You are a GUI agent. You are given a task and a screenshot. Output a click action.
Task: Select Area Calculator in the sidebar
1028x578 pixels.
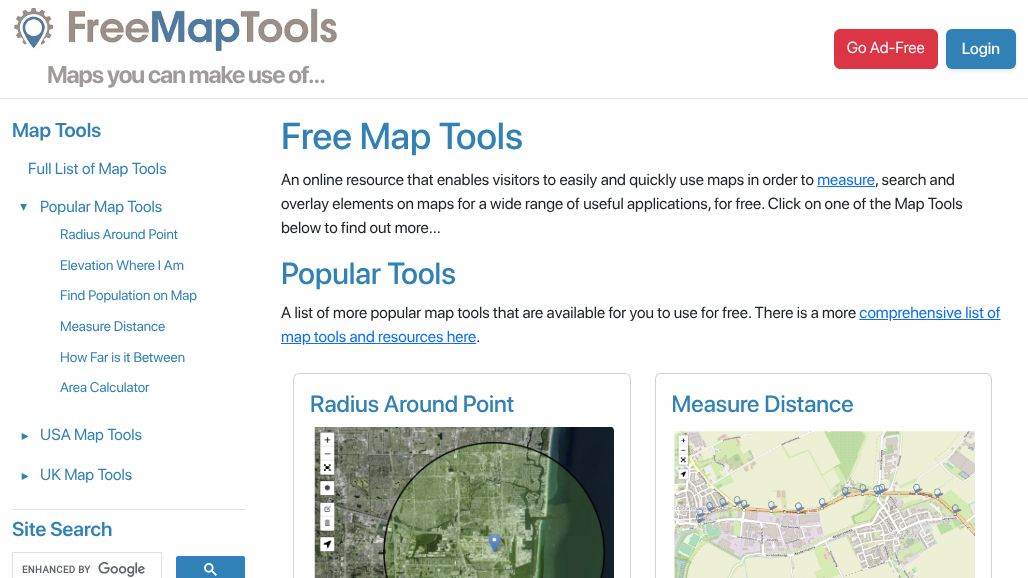point(104,387)
